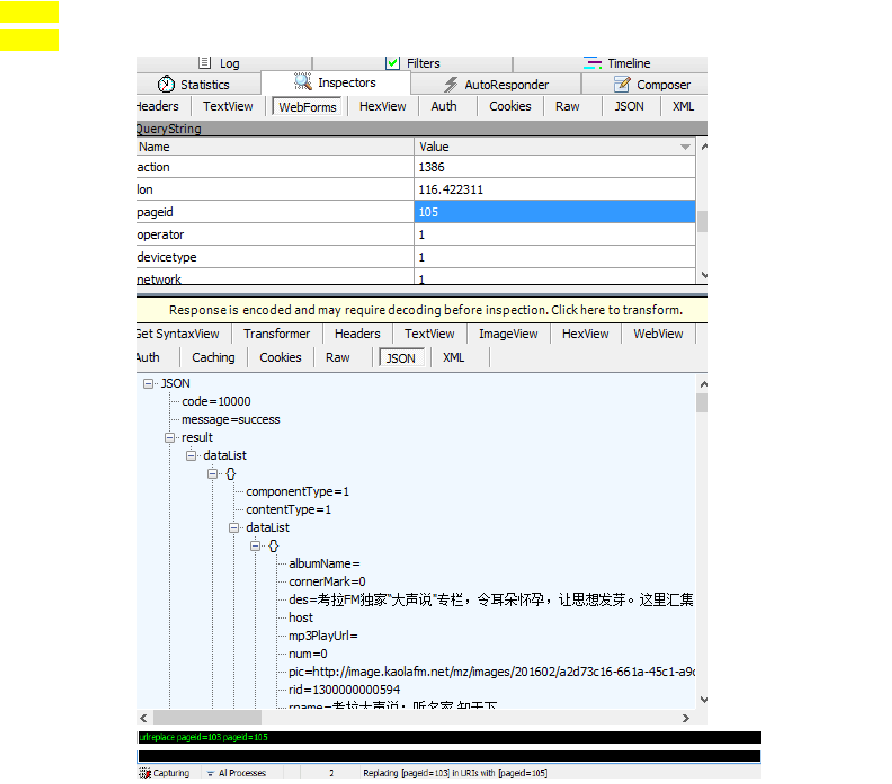Select the Inspectors tab

coord(335,82)
